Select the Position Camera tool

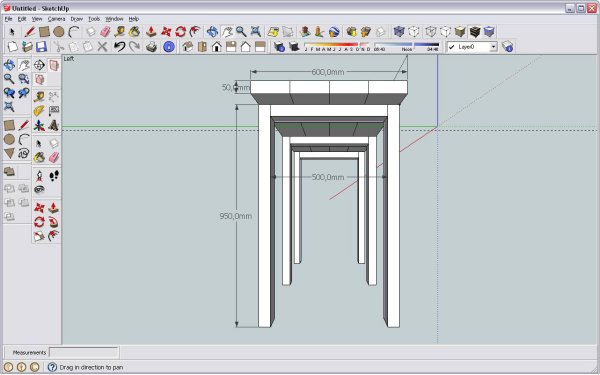[x=39, y=176]
